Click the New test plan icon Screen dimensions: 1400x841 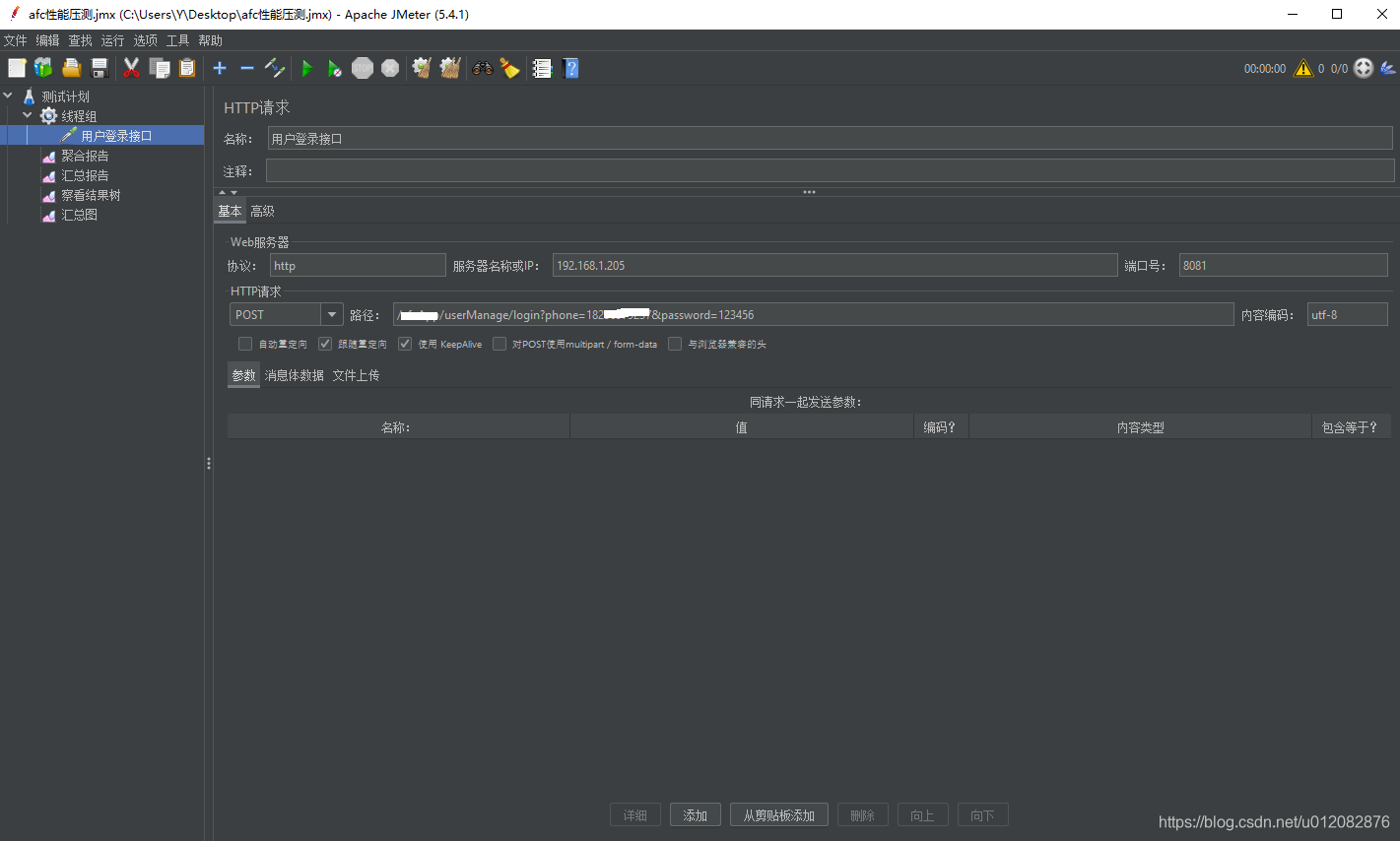17,68
